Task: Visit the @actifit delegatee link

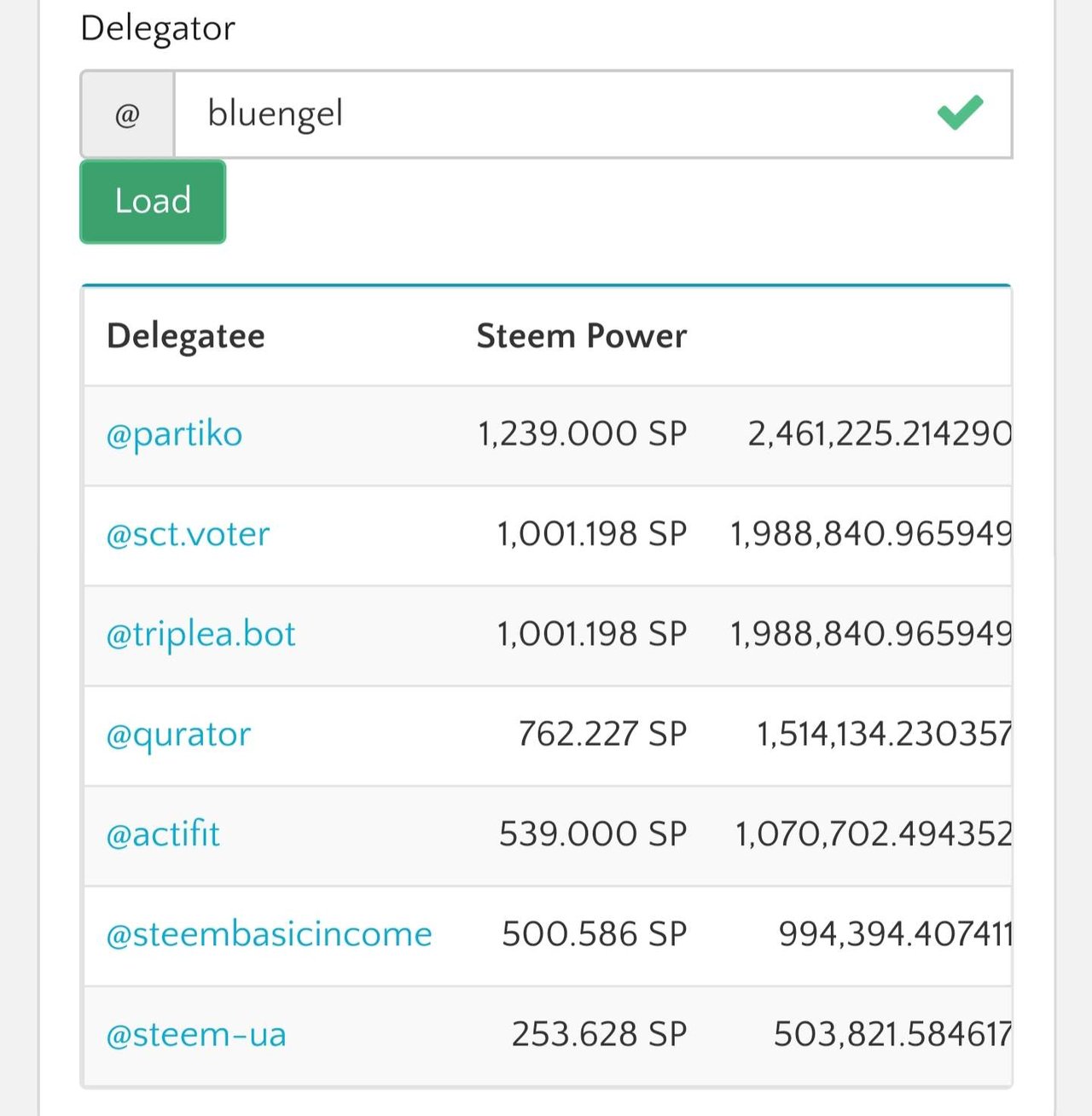Action: point(163,834)
